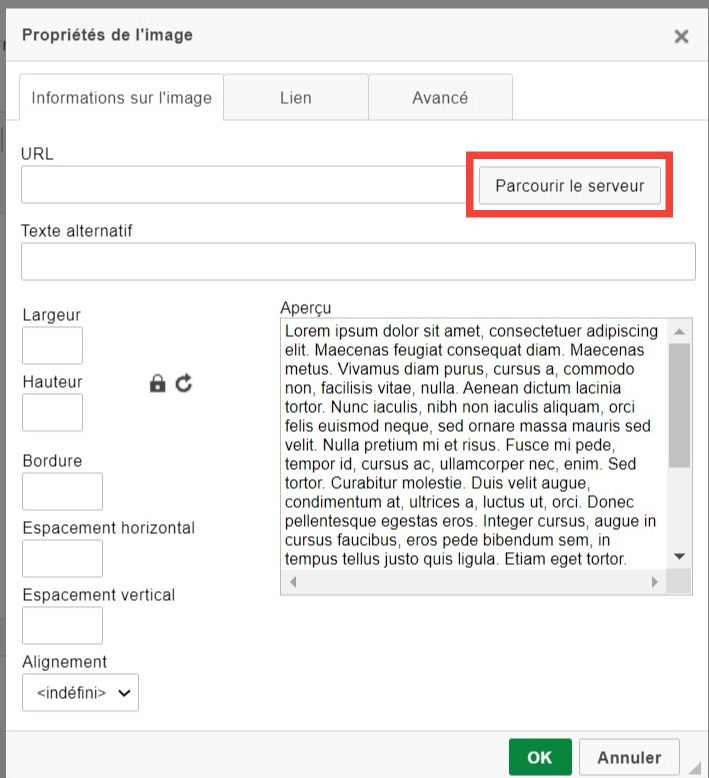Click the Bordure input box
Viewport: 709px width, 778px height.
pyautogui.click(x=63, y=491)
